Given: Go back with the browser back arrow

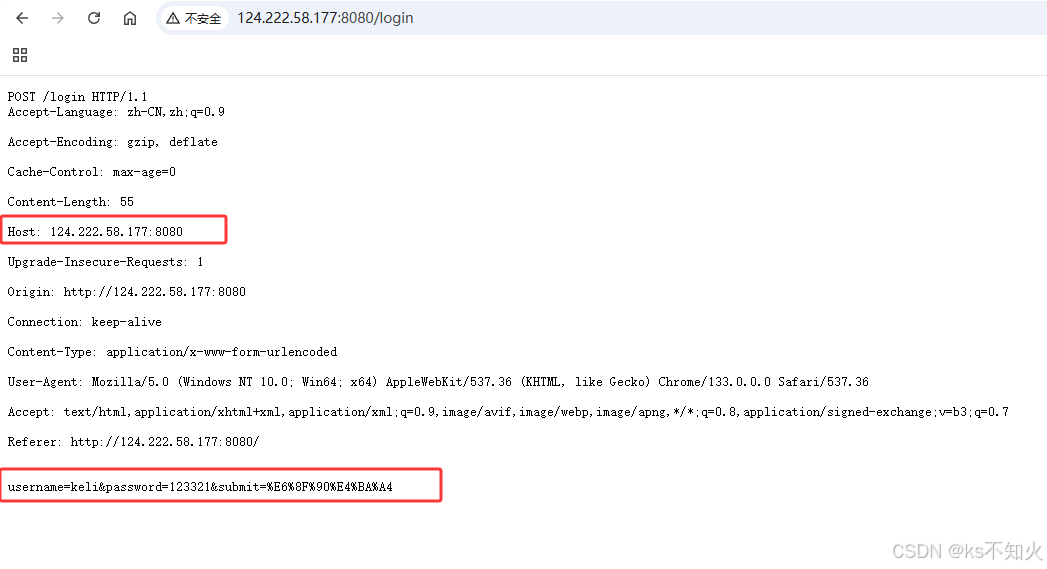Looking at the screenshot, I should (x=22, y=18).
